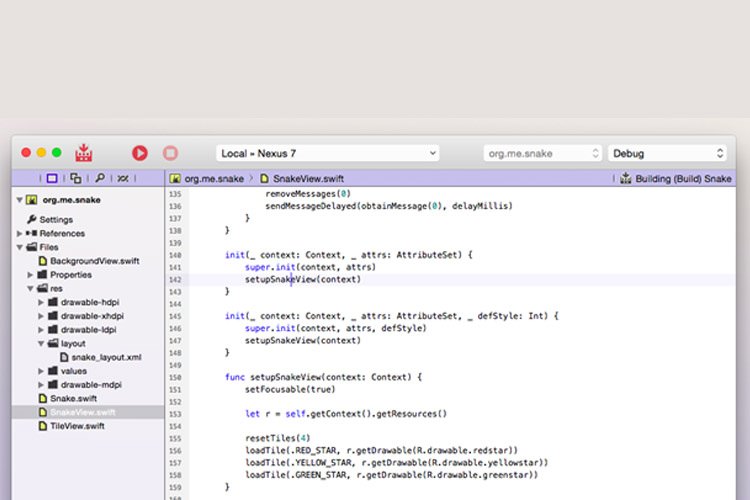Screen dimensions: 750x500
Task: Click line number 142 in the gutter
Action: click(175, 280)
